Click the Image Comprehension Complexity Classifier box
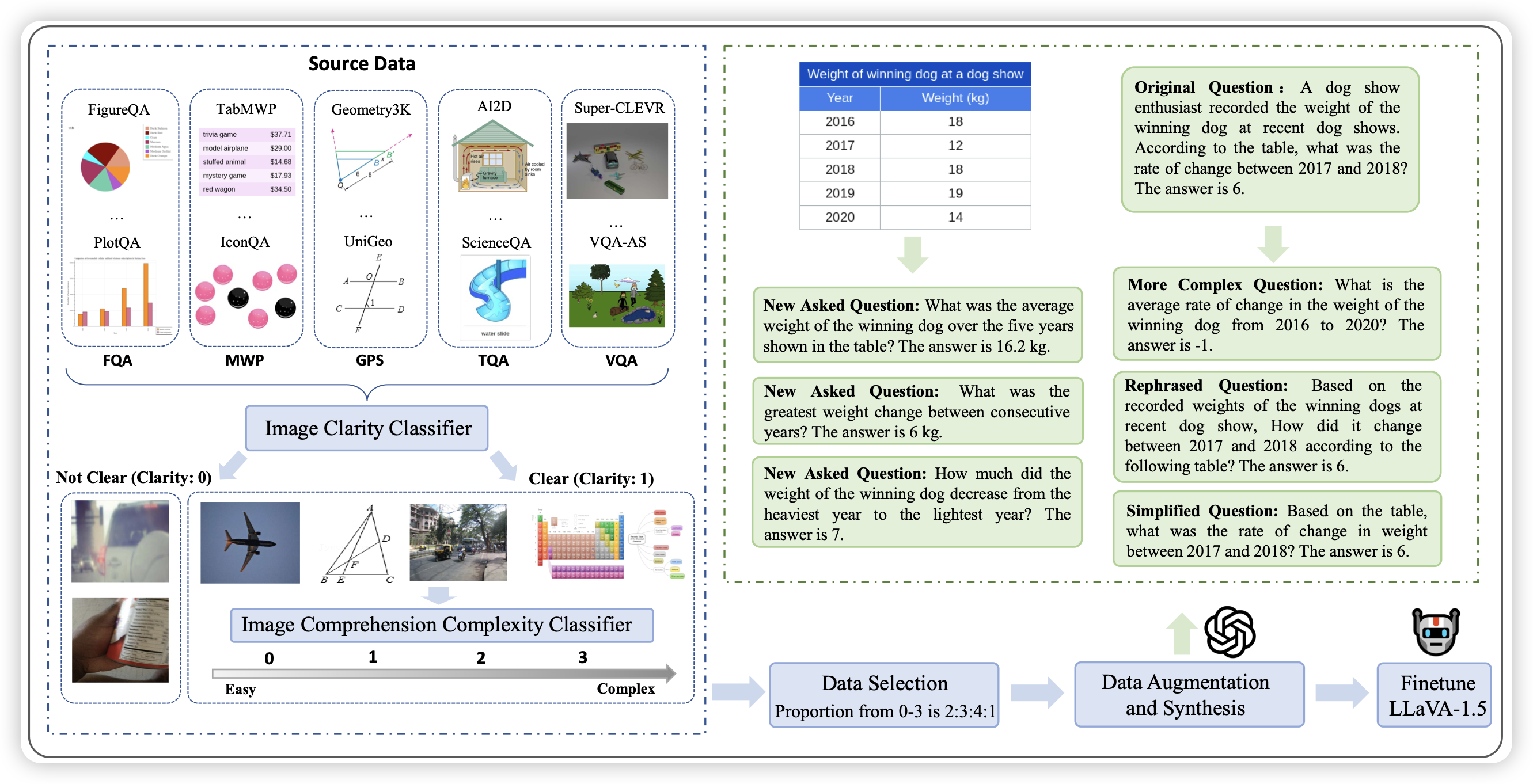 click(x=442, y=625)
